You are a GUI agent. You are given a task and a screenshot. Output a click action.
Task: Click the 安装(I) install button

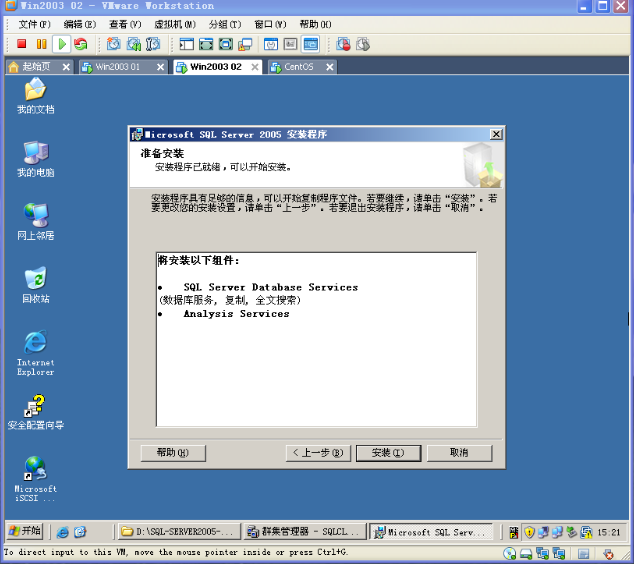pyautogui.click(x=388, y=453)
